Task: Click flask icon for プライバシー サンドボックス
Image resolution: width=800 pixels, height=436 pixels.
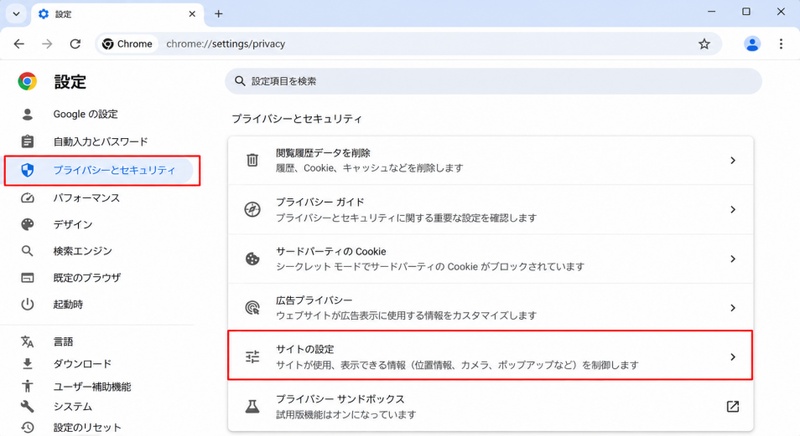Action: [x=253, y=406]
